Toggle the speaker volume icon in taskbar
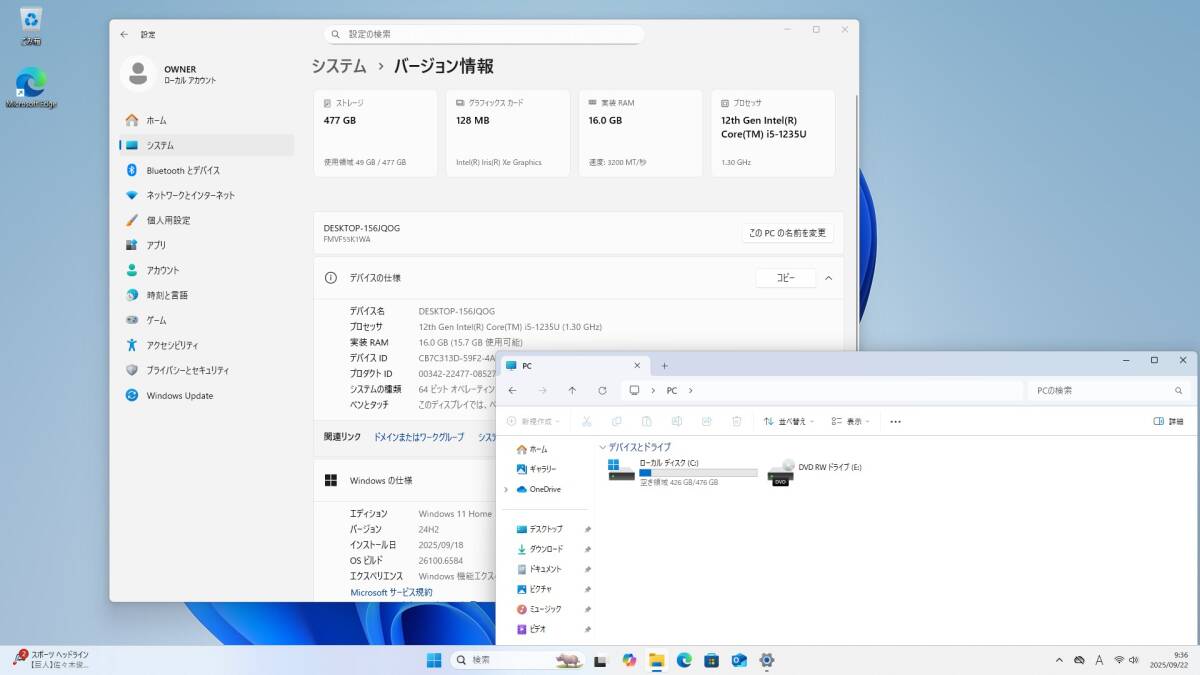Screen dimensions: 1200x675 1133,660
